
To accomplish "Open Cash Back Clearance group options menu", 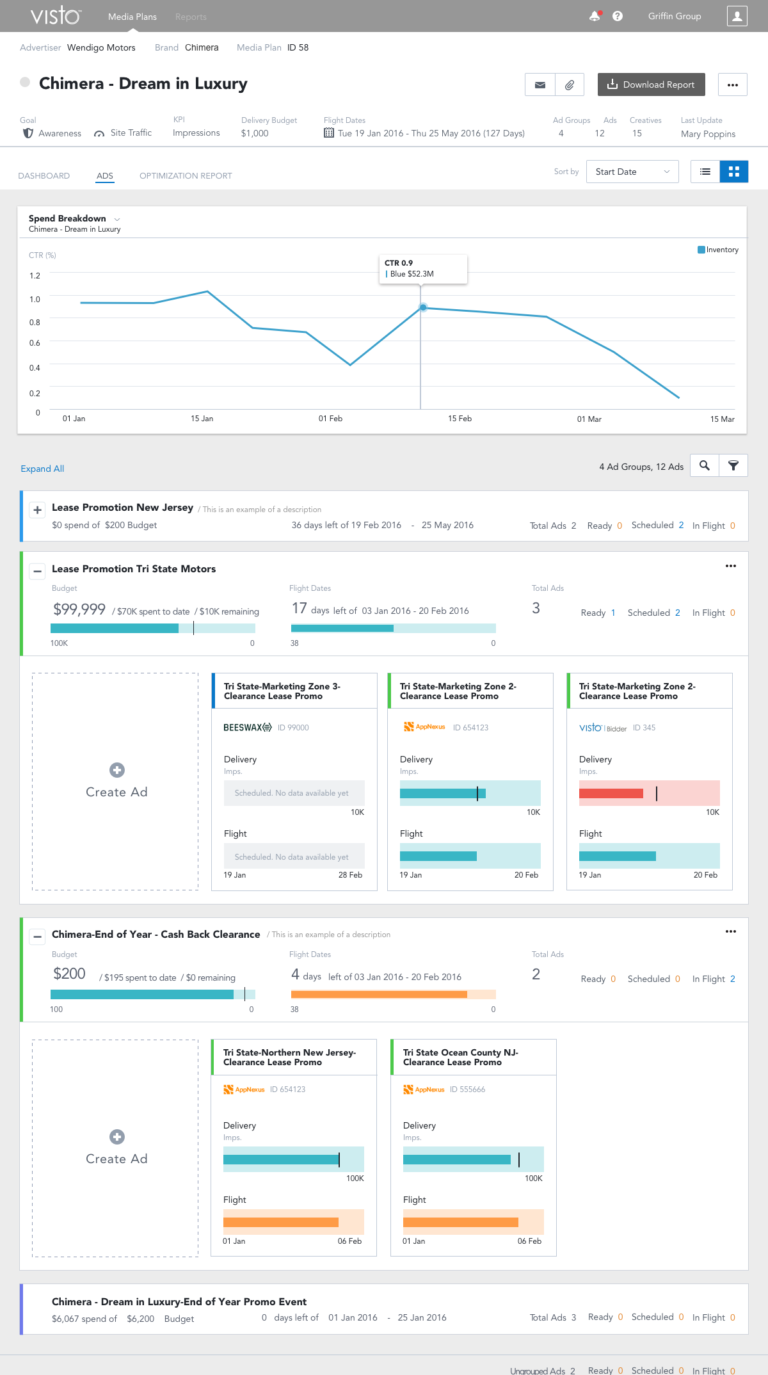I will coord(731,932).
